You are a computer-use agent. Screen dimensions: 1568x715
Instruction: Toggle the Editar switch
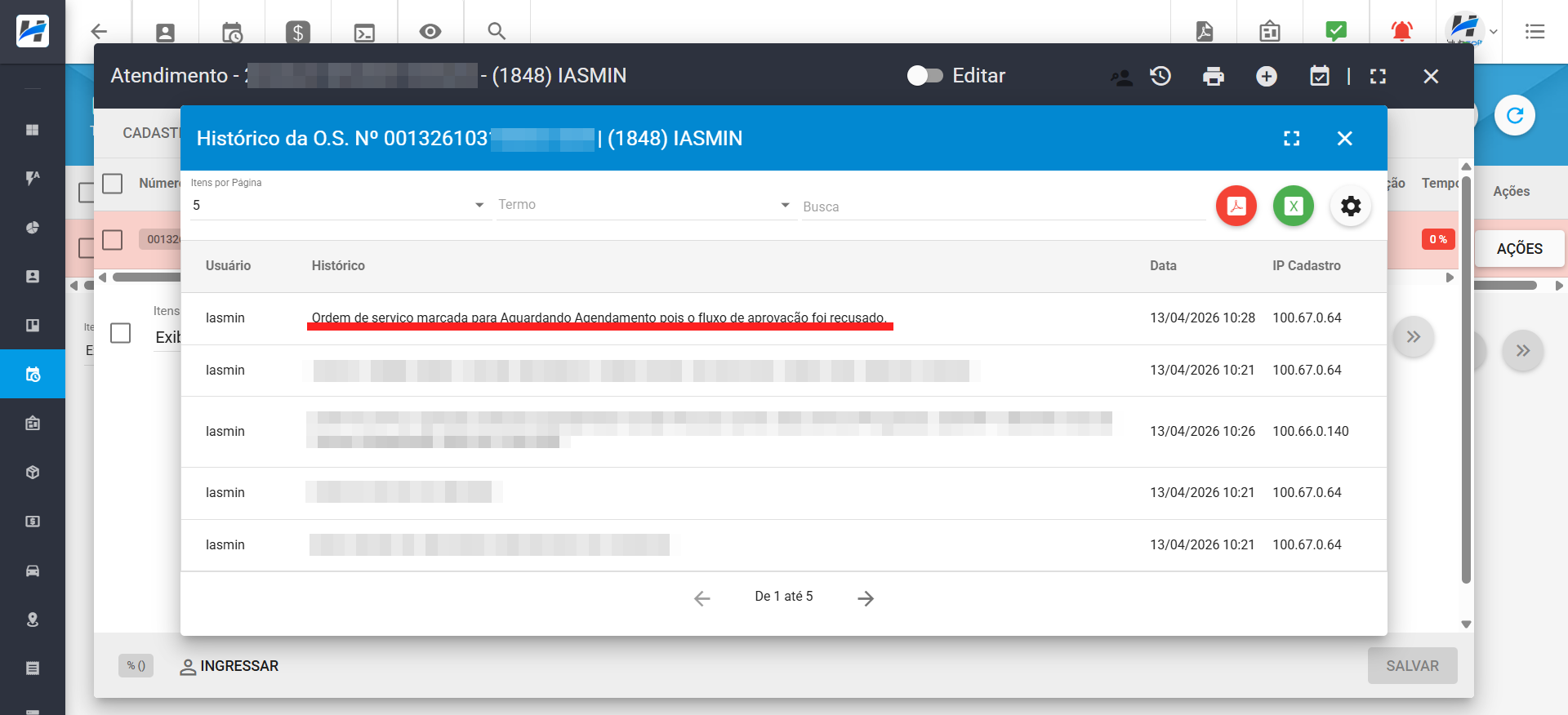coord(924,76)
